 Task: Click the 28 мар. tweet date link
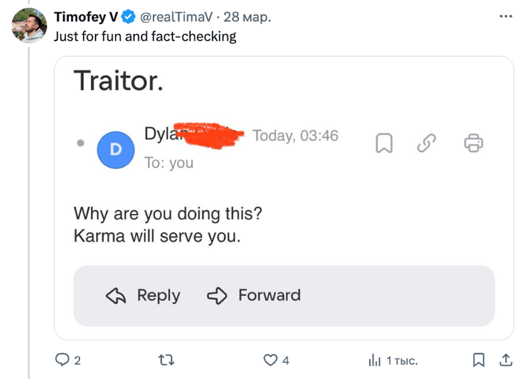click(247, 17)
